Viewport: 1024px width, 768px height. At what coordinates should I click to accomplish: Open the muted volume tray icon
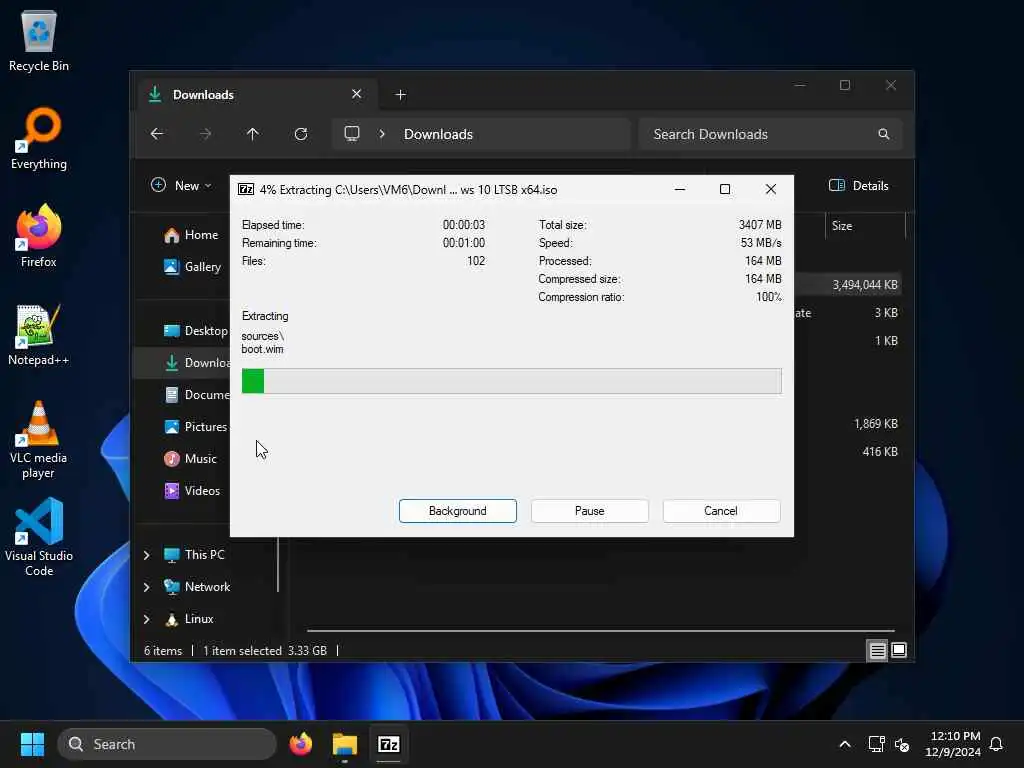(x=902, y=744)
